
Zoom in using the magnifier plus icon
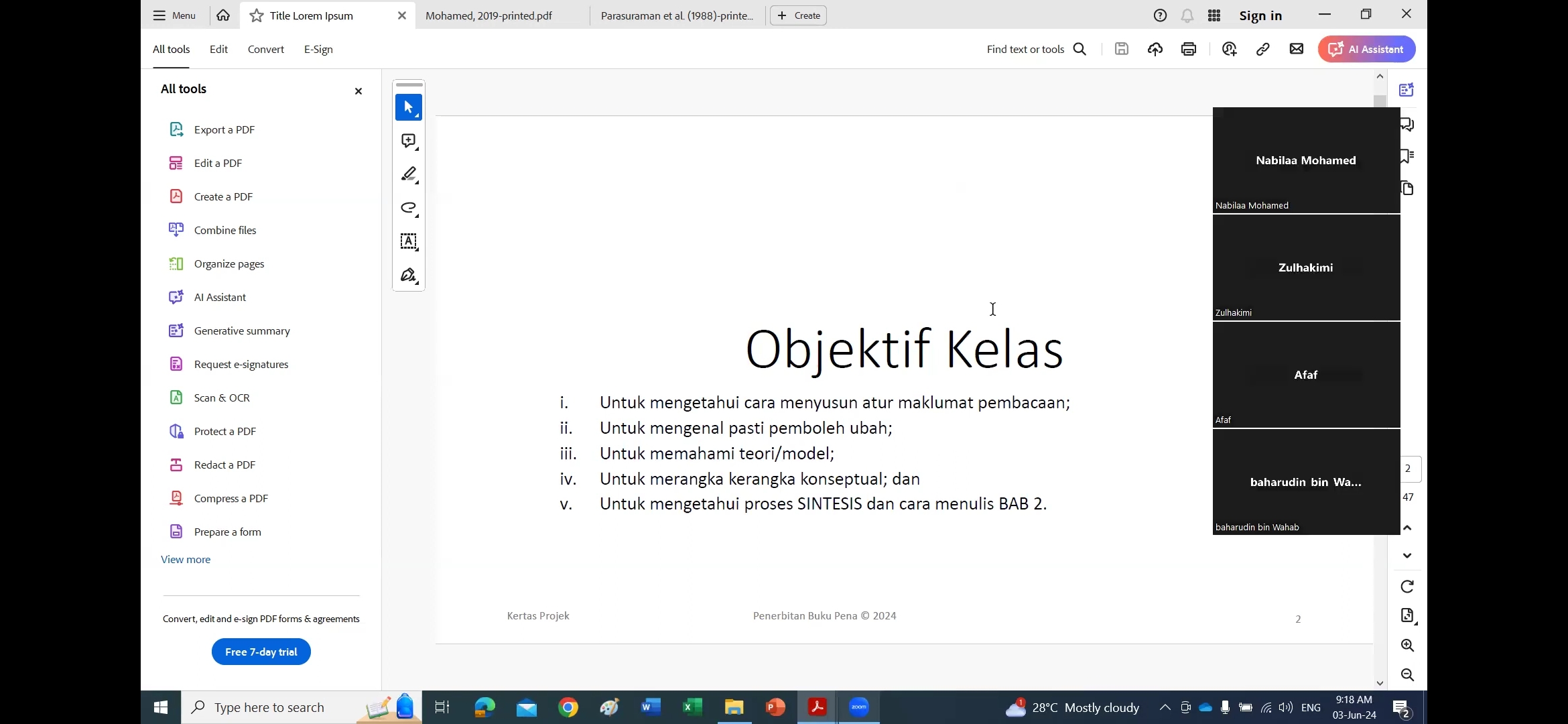click(x=1407, y=646)
